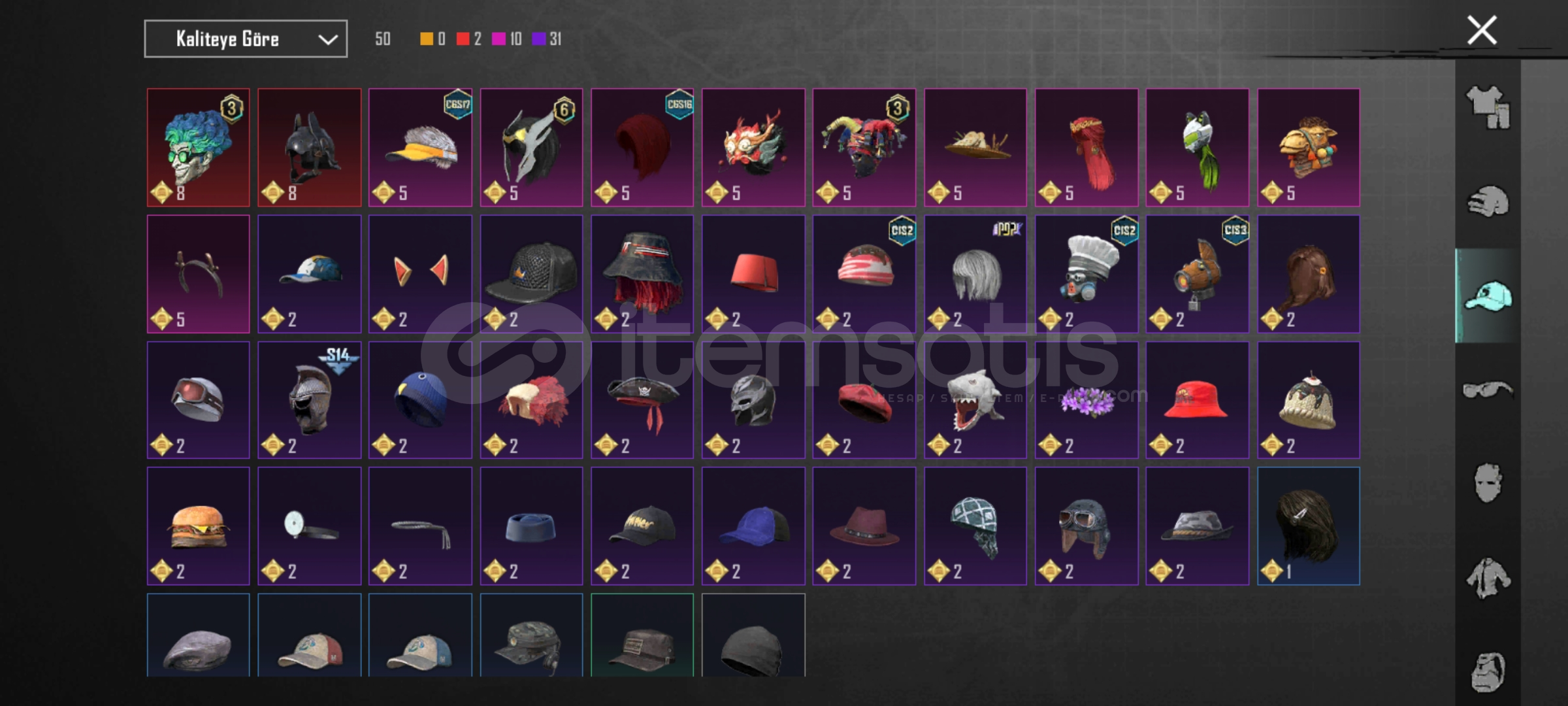
Task: Open the outfits category icon in sidebar
Action: (x=1488, y=108)
